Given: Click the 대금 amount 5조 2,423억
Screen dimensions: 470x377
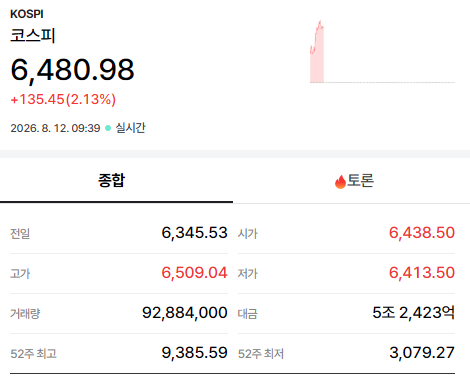Looking at the screenshot, I should pyautogui.click(x=413, y=313).
